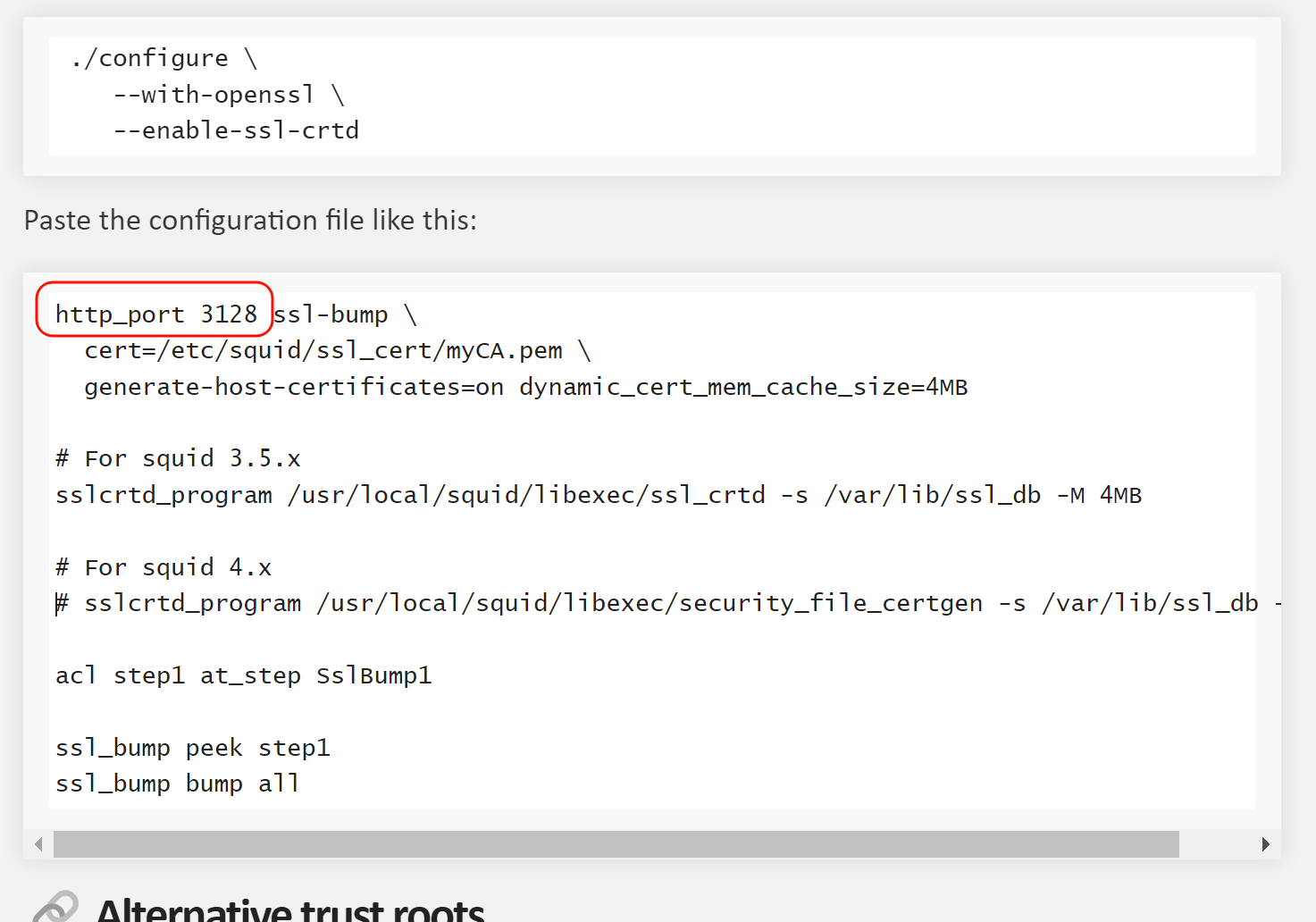Click the --enable-ssl-crtd option text
1316x922 pixels.
point(236,130)
